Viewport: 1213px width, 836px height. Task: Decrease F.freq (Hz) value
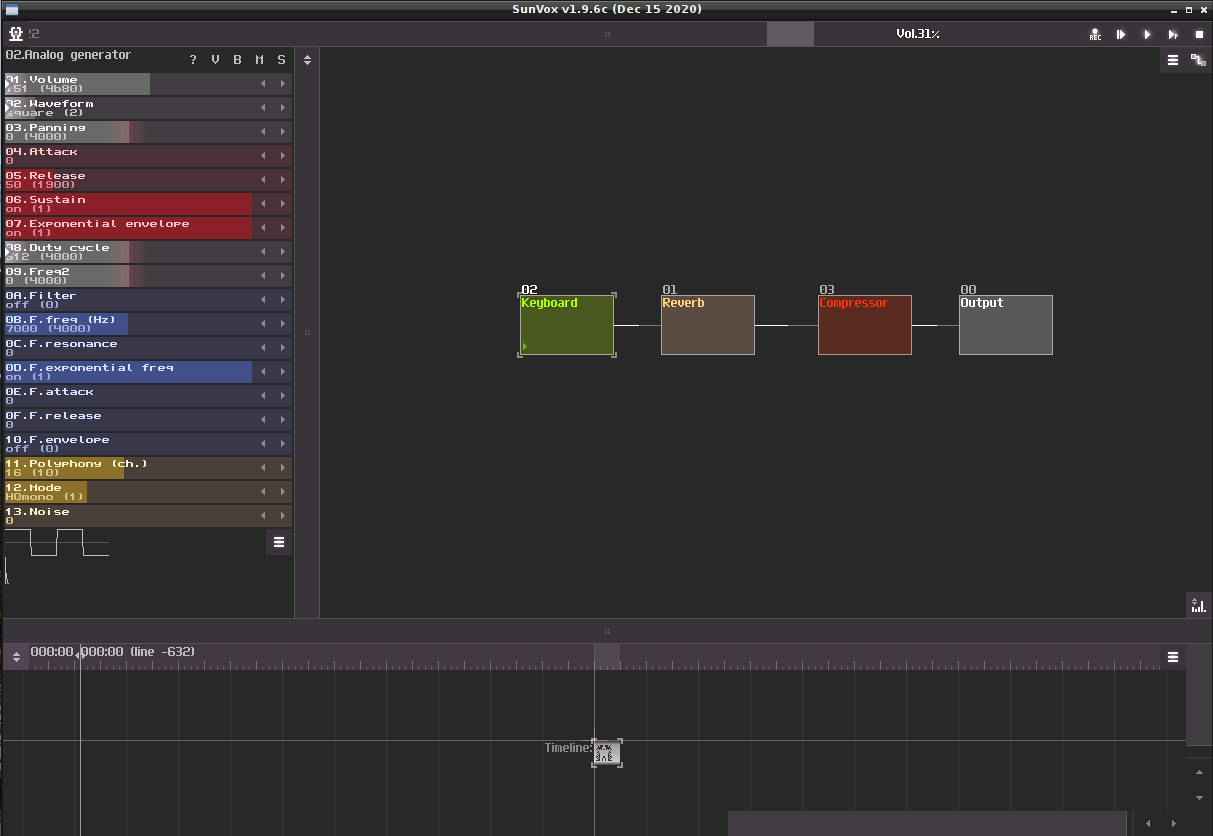pos(263,324)
